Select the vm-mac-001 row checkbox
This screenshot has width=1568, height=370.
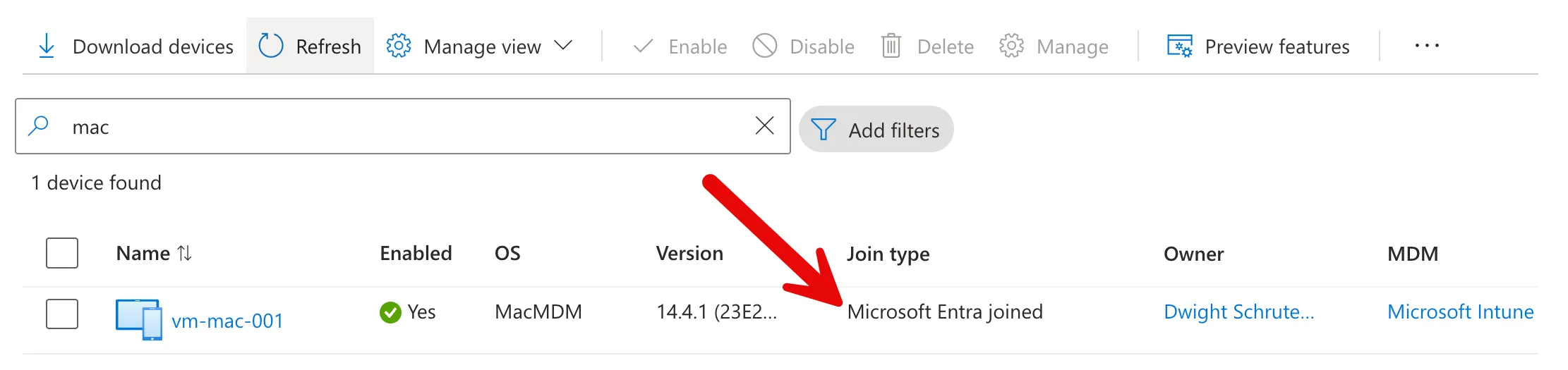coord(62,314)
